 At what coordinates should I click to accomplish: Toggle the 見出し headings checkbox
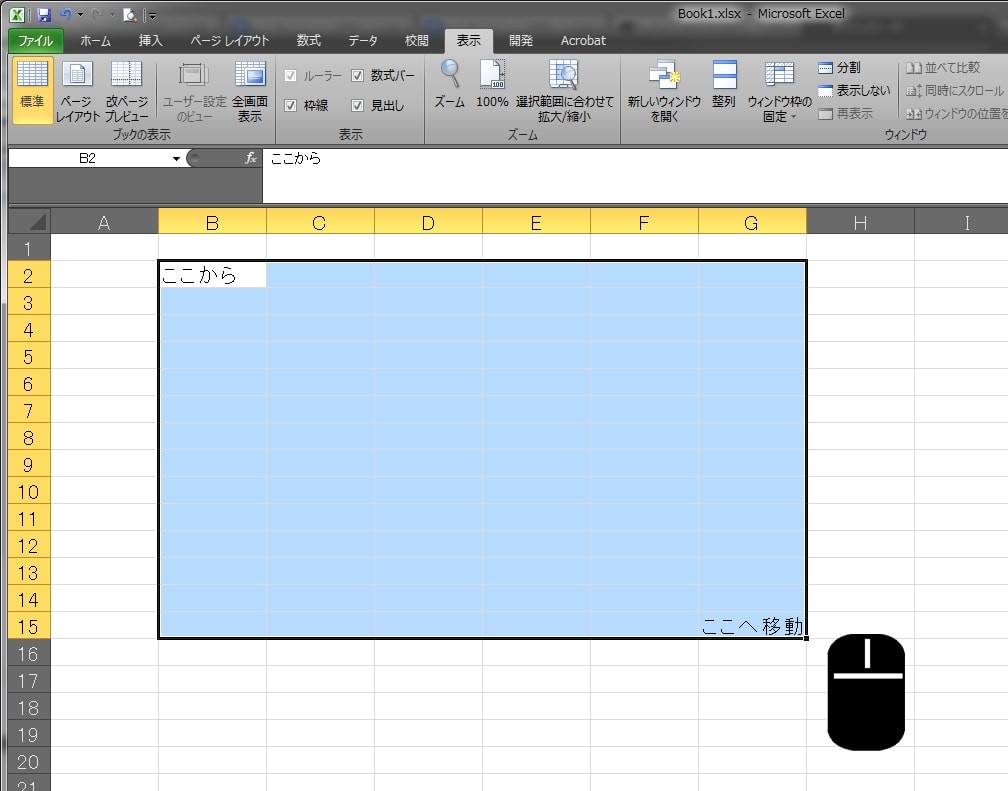(x=357, y=104)
